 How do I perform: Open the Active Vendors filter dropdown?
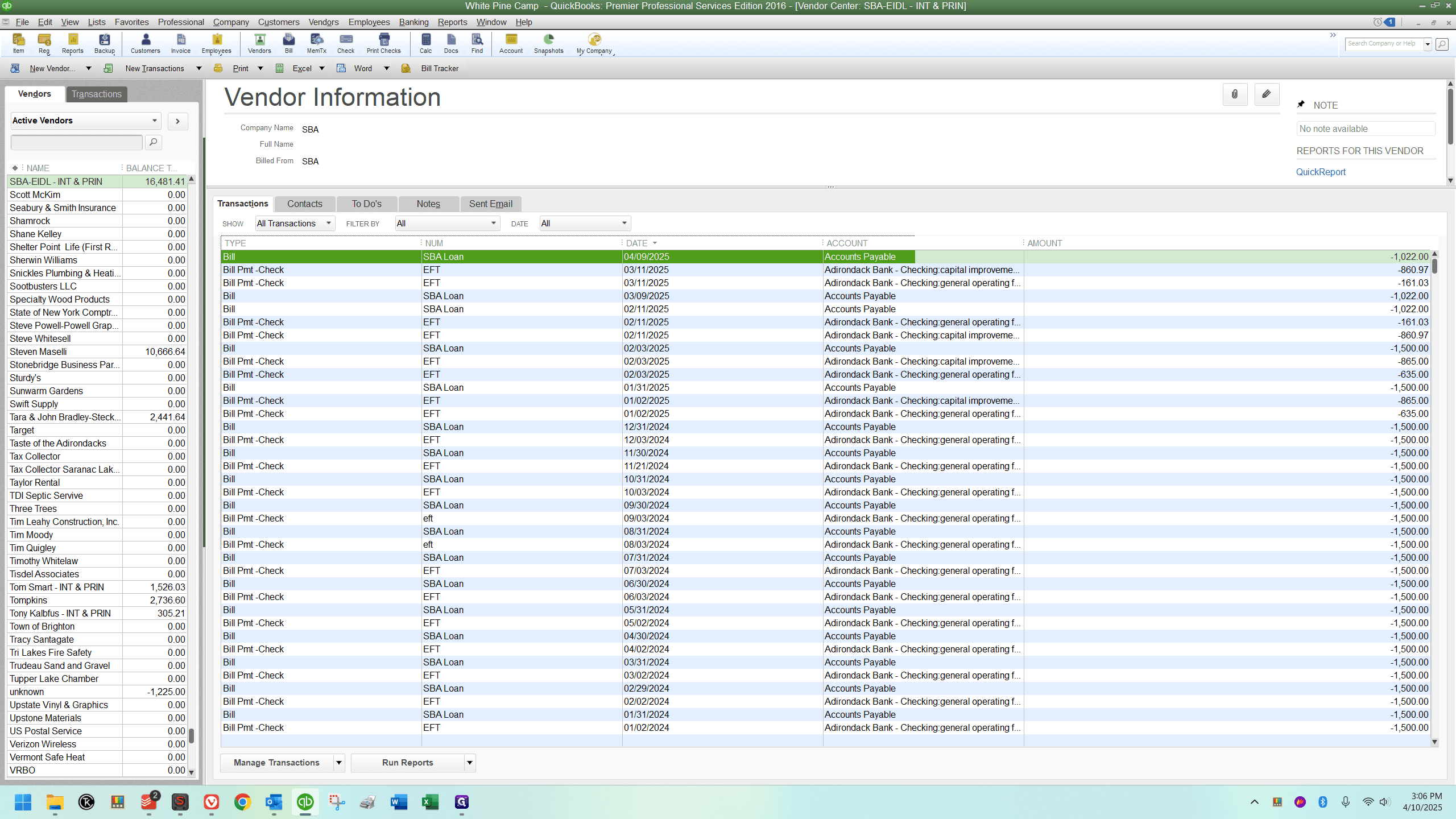pos(85,121)
